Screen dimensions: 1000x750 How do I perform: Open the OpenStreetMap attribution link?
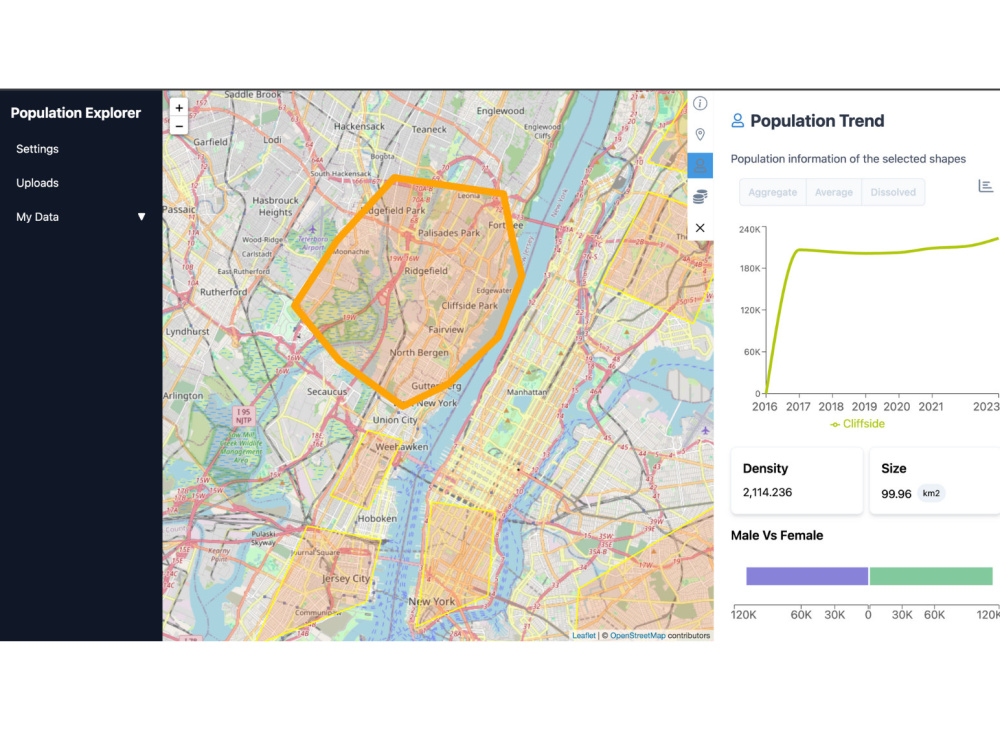pyautogui.click(x=637, y=636)
